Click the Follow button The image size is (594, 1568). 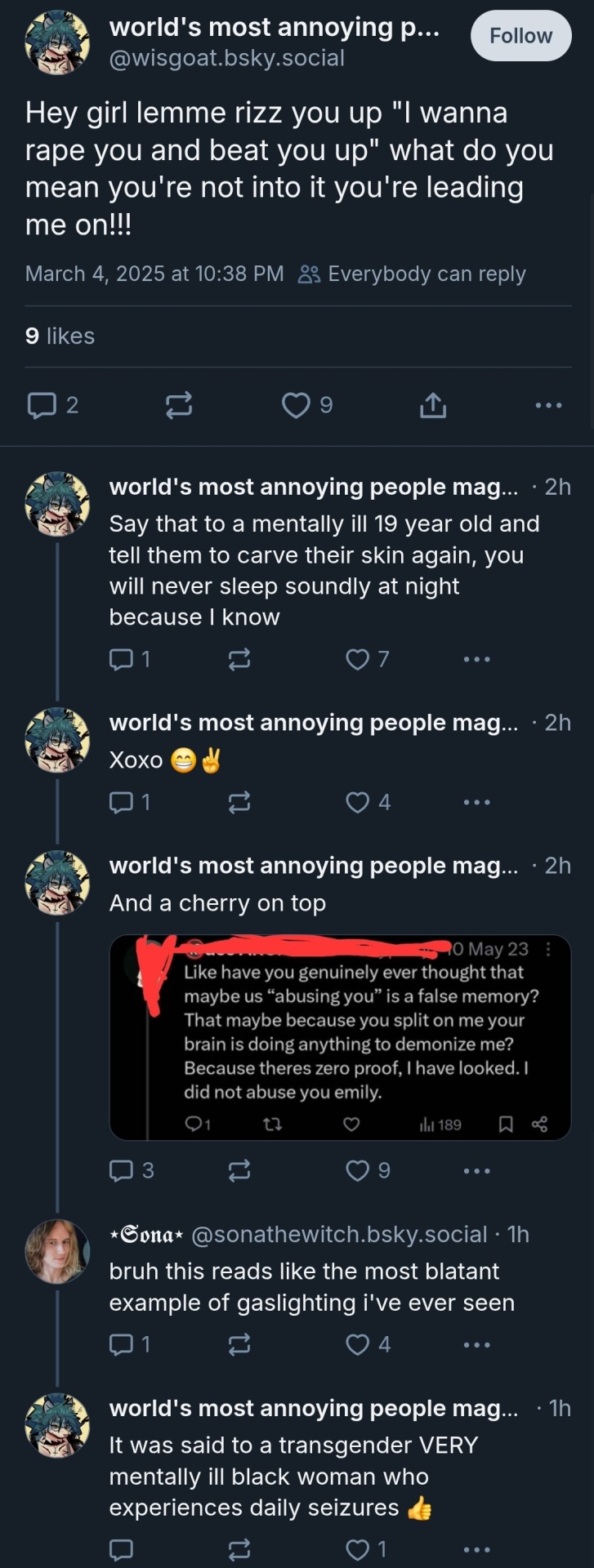pos(520,36)
